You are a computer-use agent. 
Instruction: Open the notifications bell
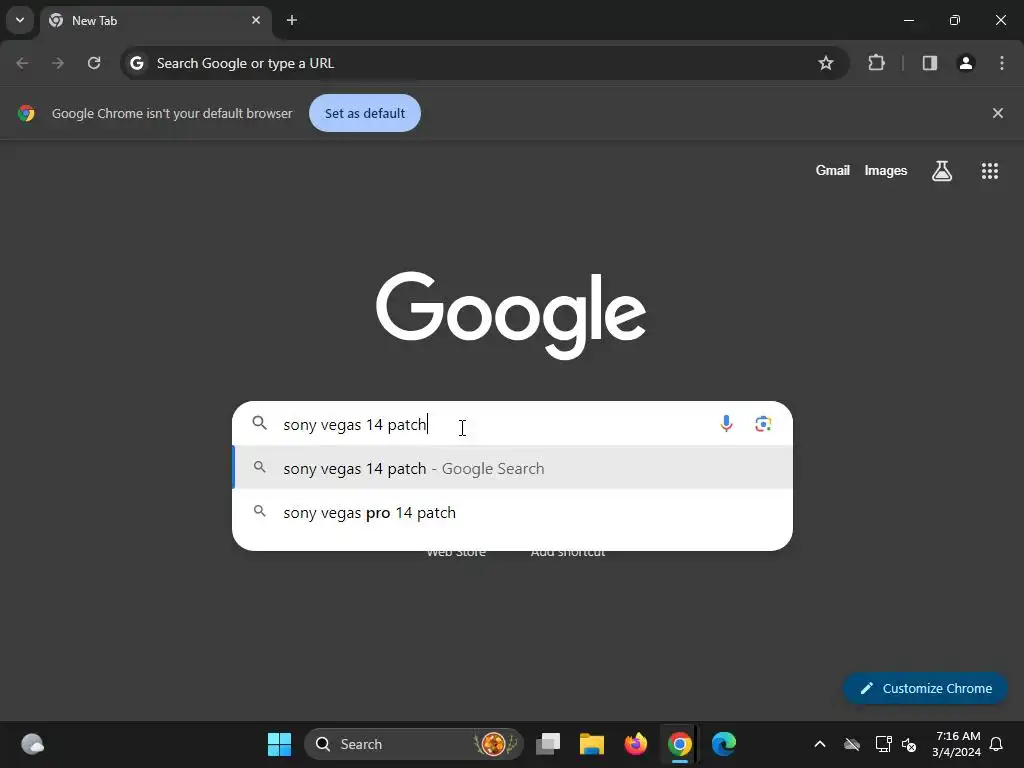point(996,744)
